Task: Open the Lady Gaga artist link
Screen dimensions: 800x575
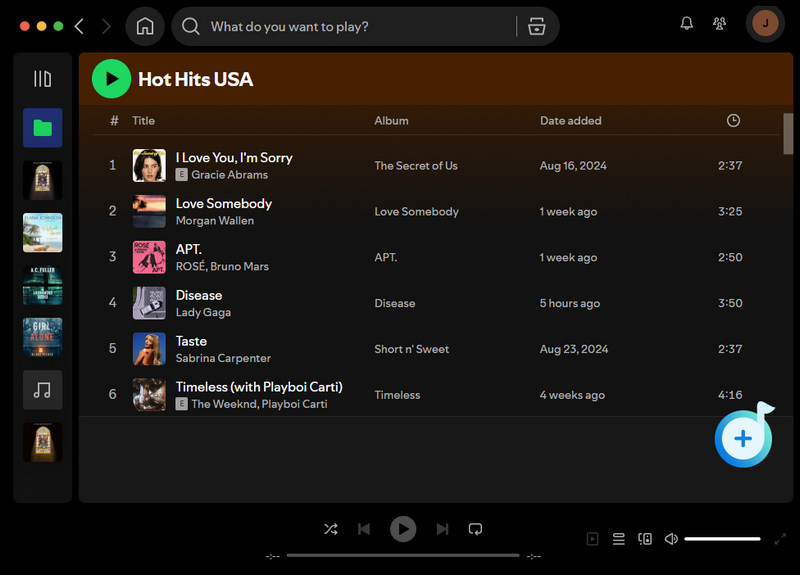Action: [203, 313]
